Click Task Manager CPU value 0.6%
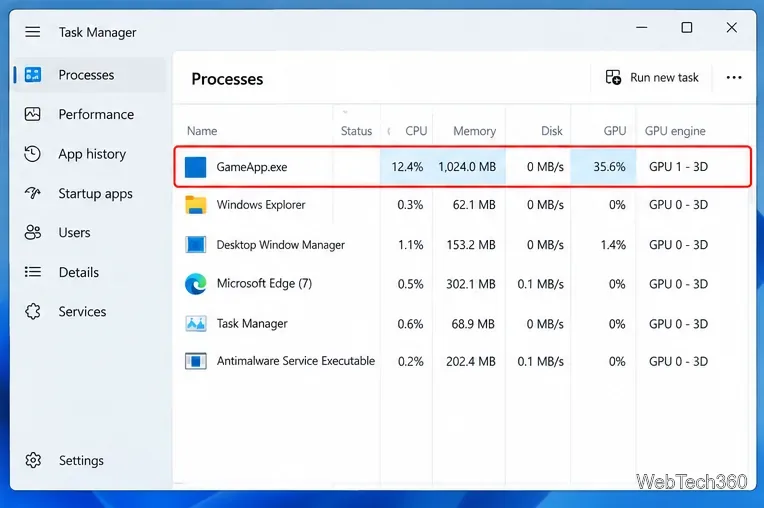 (410, 324)
